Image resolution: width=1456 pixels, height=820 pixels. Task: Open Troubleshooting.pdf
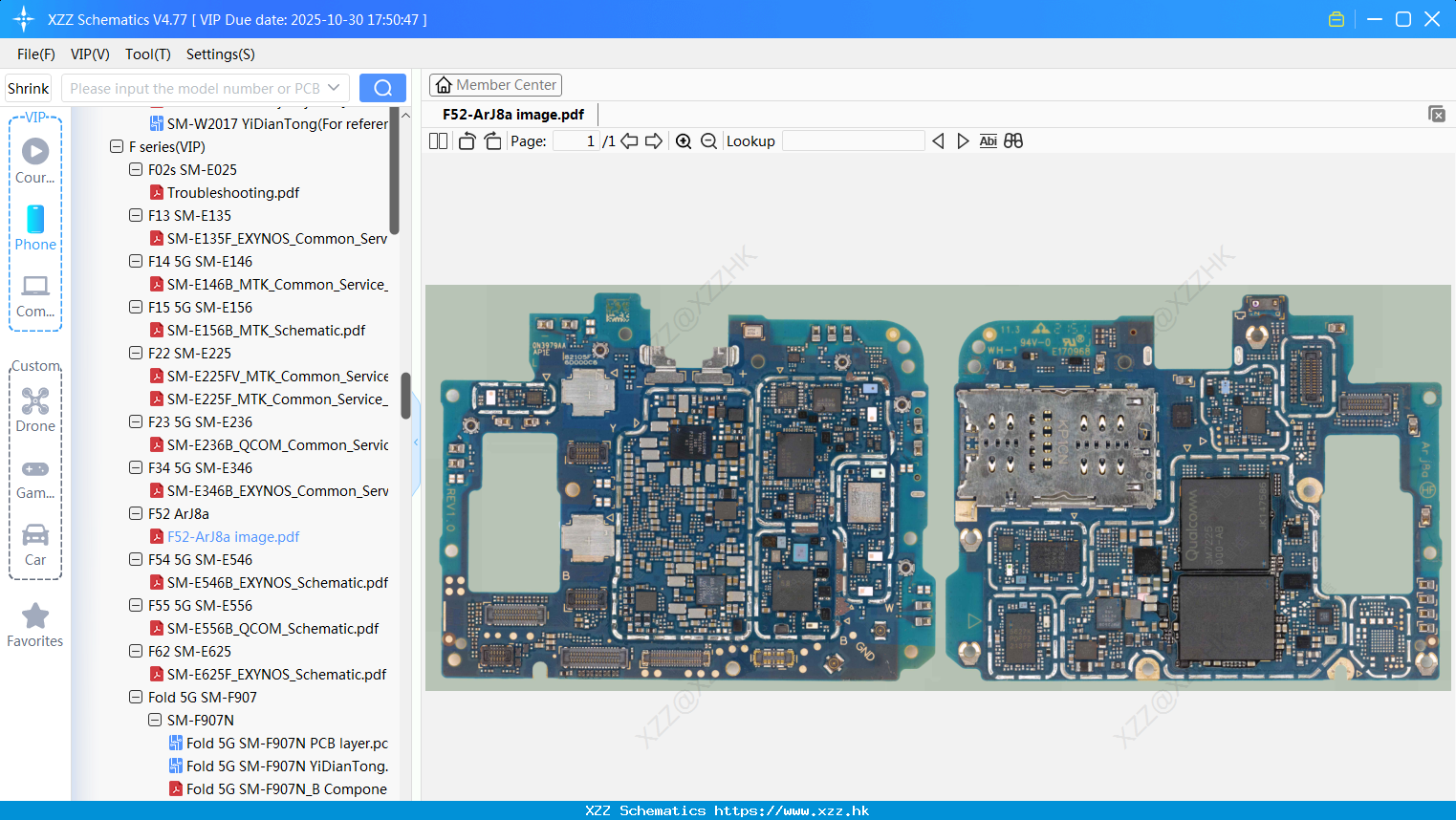point(233,193)
